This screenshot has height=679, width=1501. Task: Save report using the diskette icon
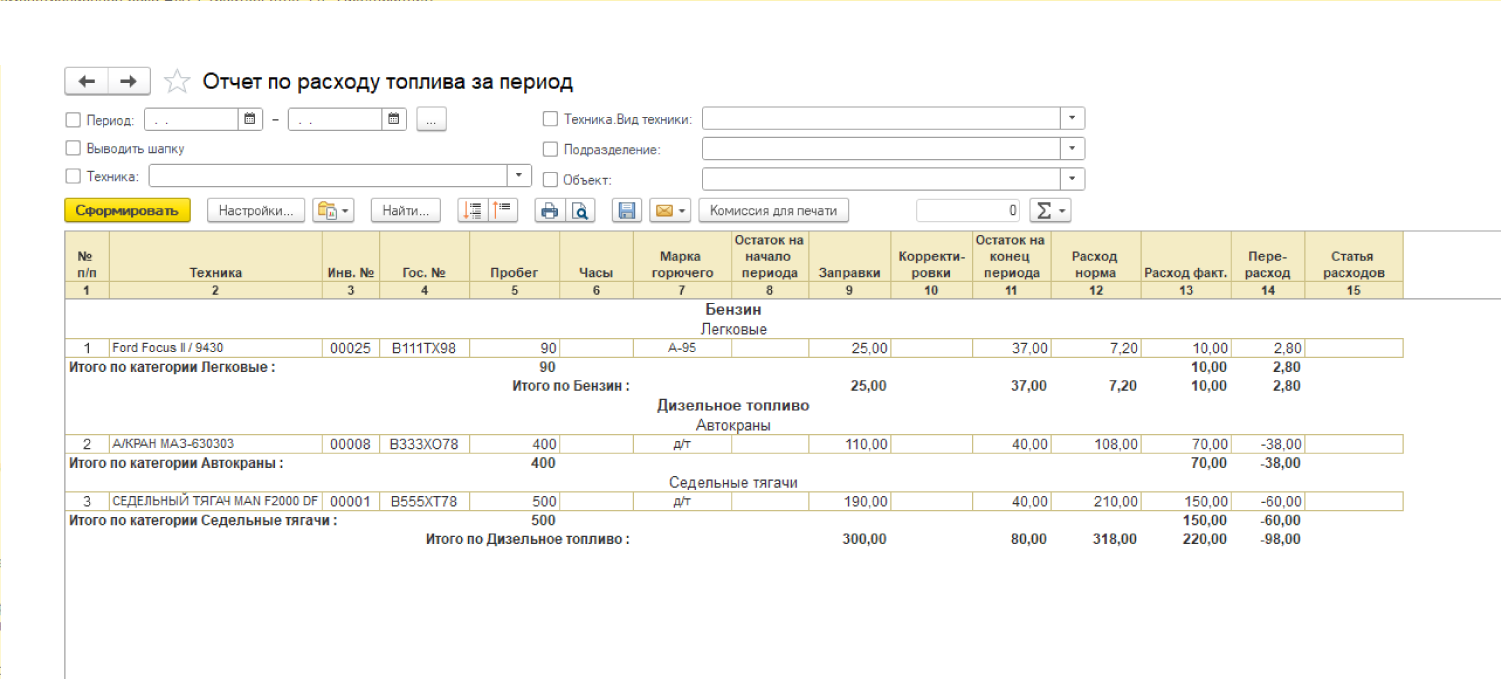(x=626, y=211)
